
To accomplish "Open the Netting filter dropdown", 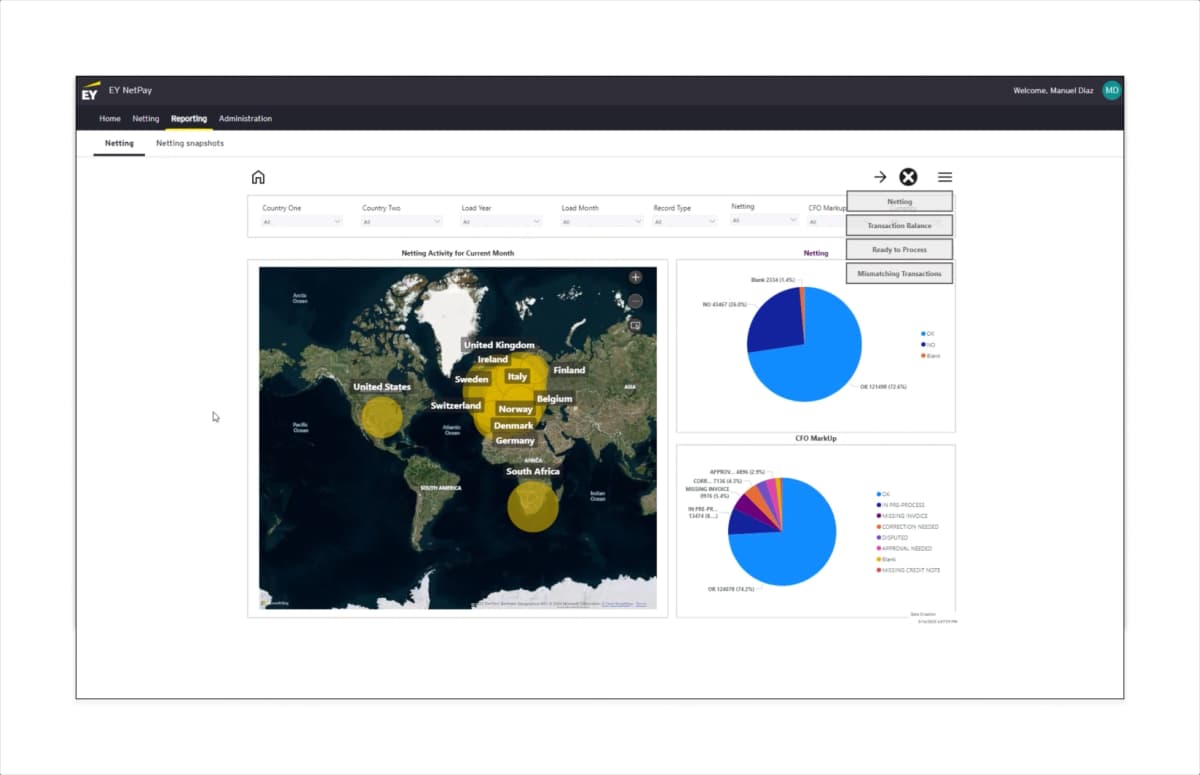I will [763, 220].
